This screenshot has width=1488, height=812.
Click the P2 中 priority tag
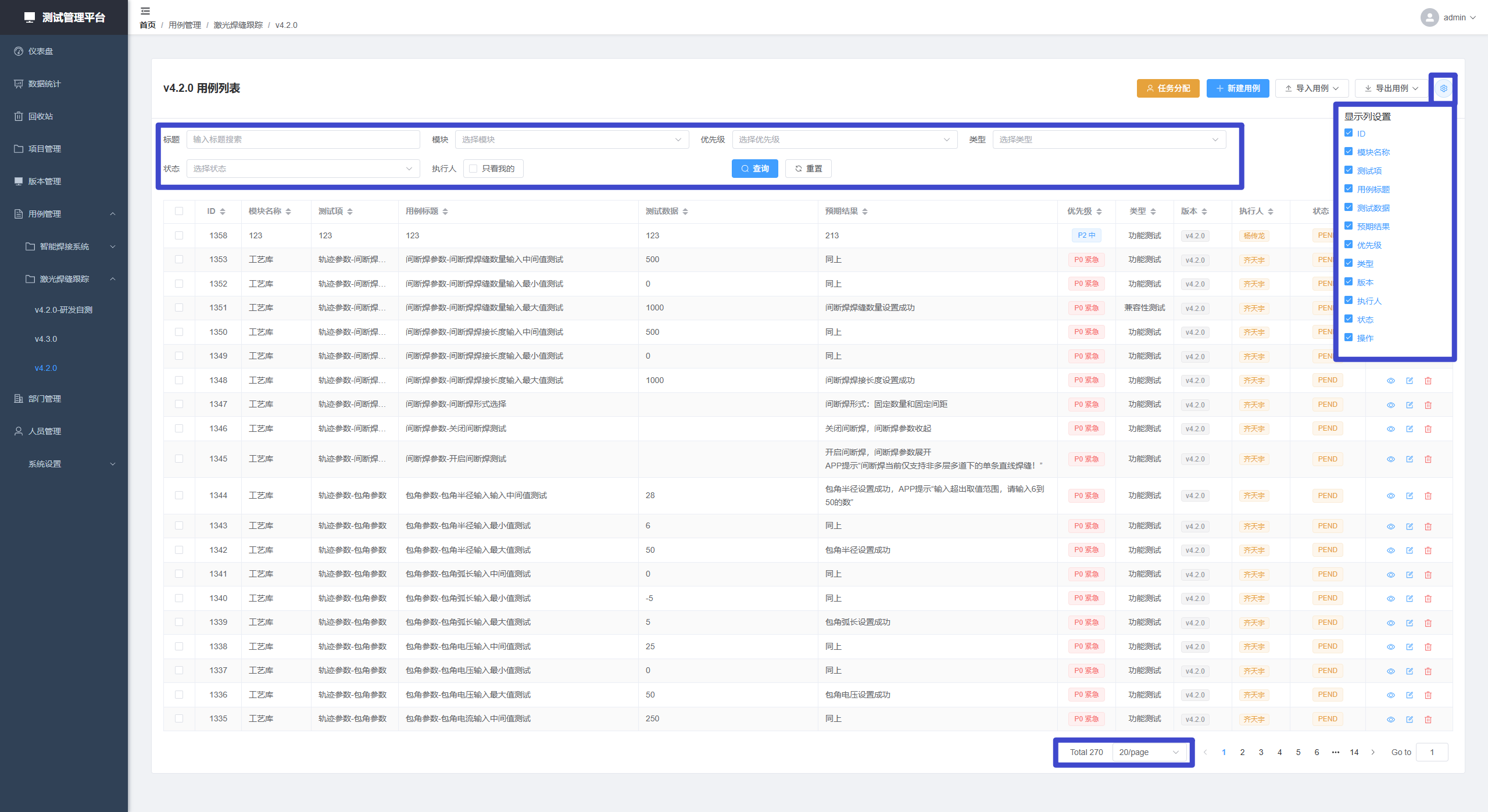[x=1086, y=235]
